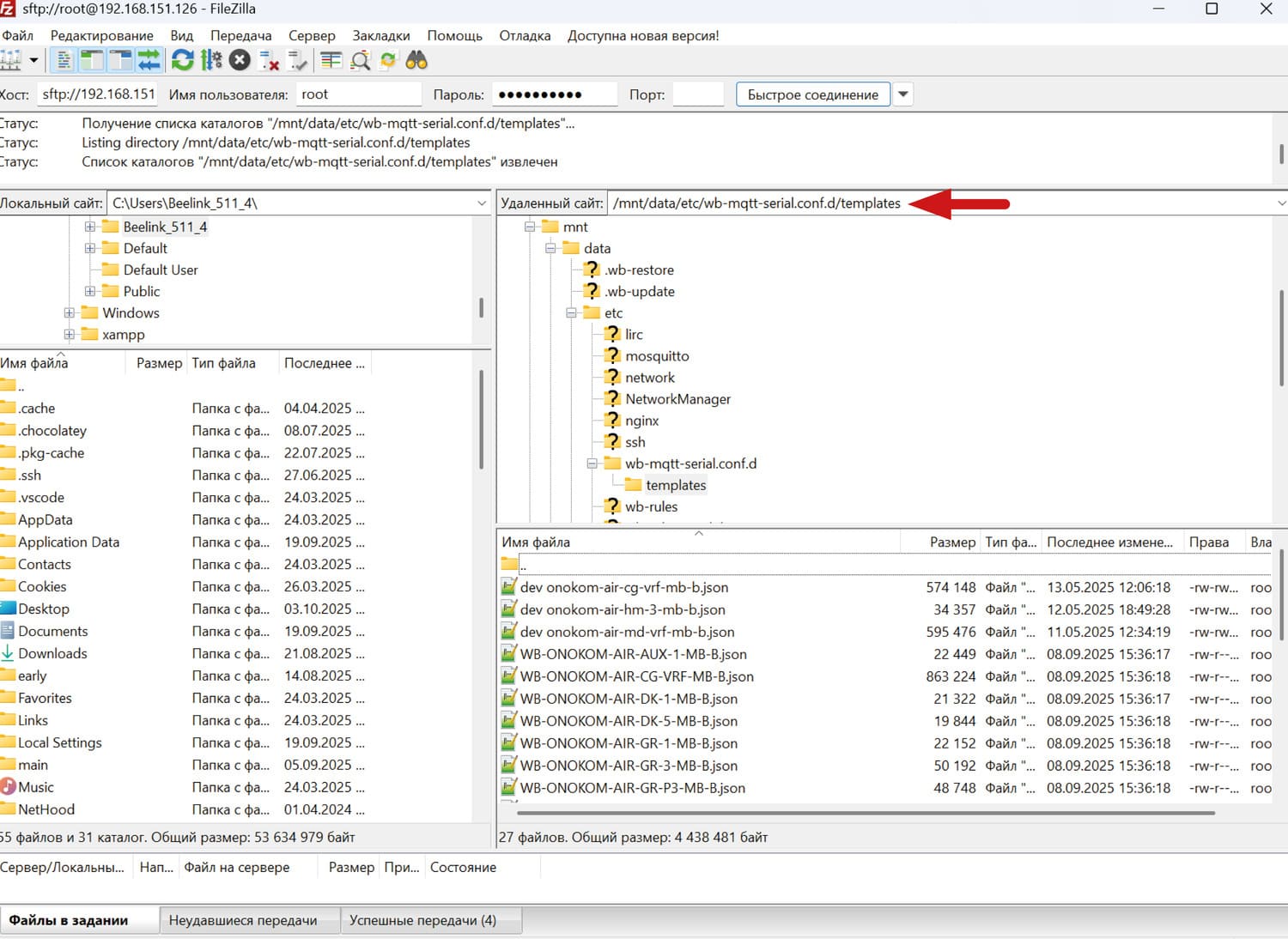The image size is (1288, 939).
Task: Open the Find files search
Action: [416, 60]
